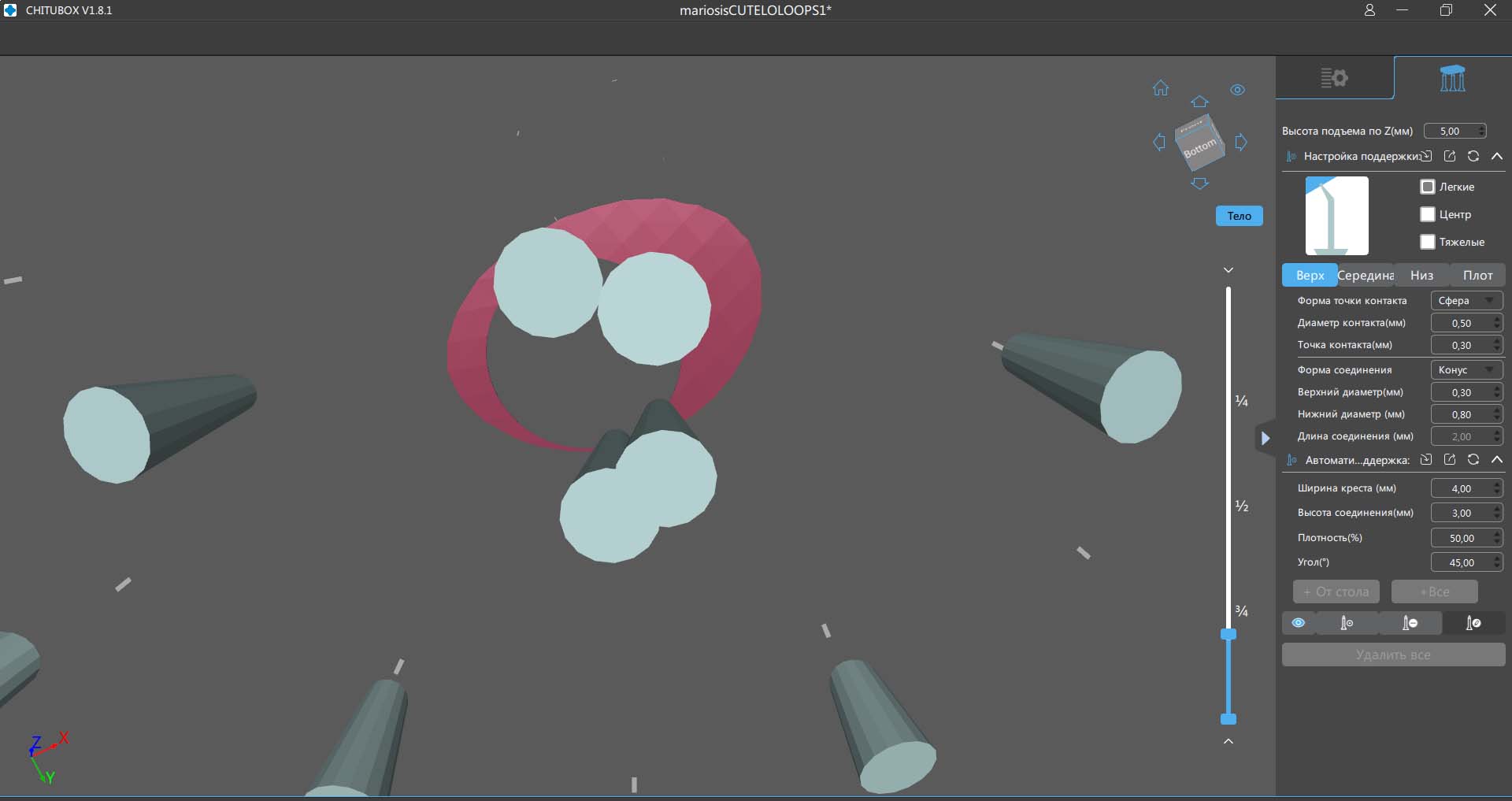
Task: Open the supports column tab icon
Action: tap(1452, 79)
